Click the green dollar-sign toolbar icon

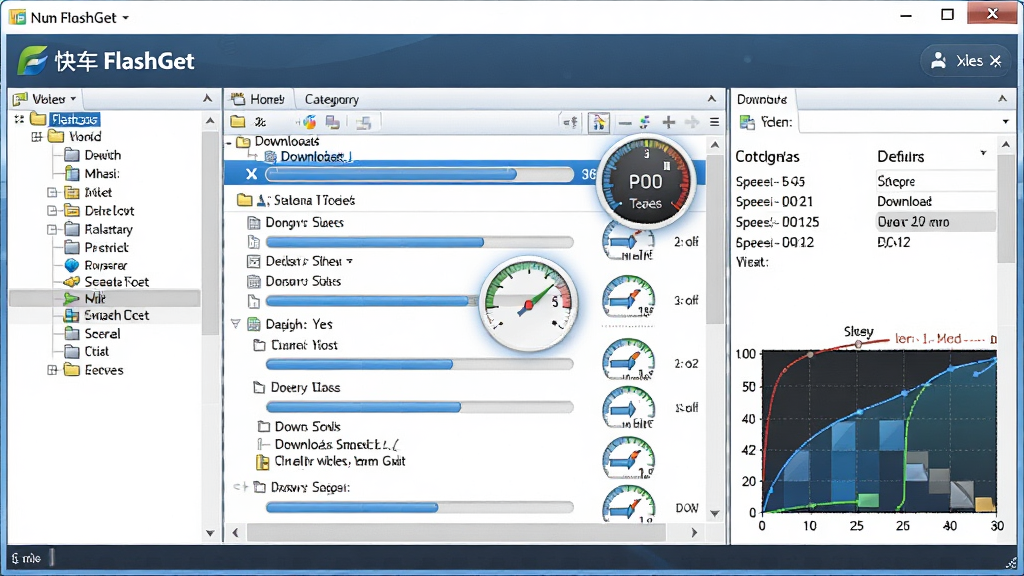point(645,122)
